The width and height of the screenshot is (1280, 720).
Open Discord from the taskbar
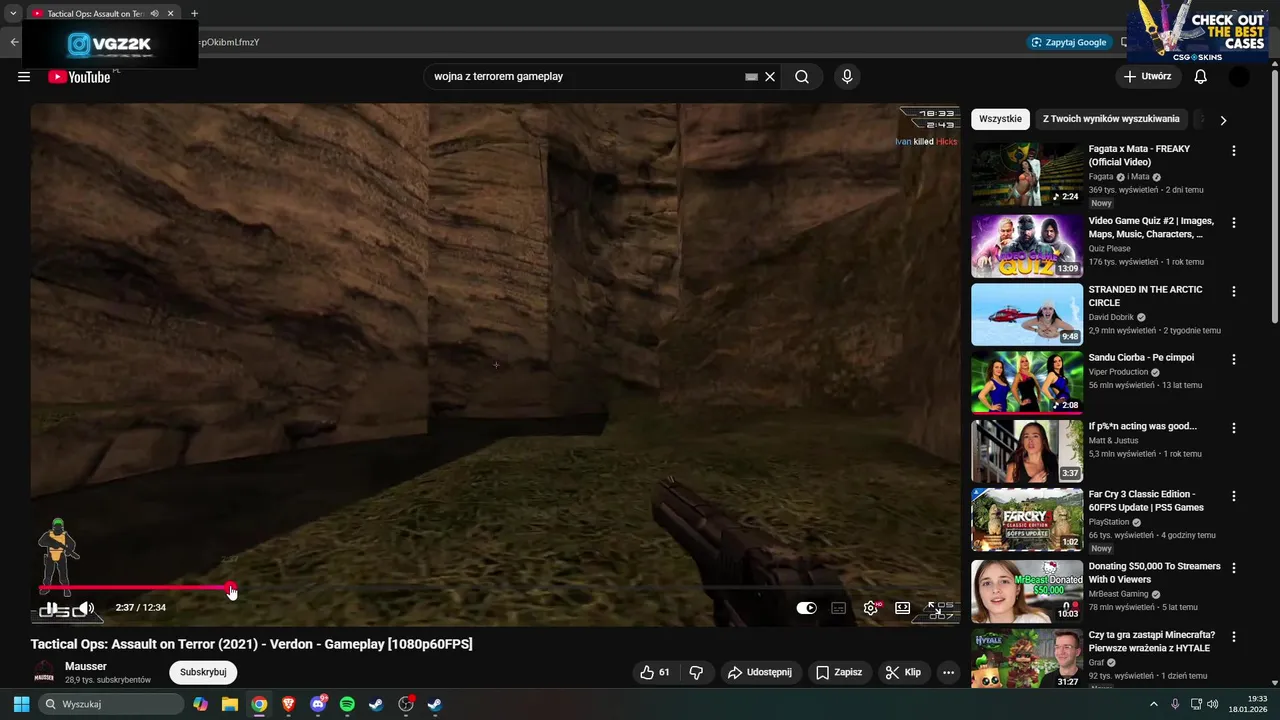pyautogui.click(x=318, y=704)
